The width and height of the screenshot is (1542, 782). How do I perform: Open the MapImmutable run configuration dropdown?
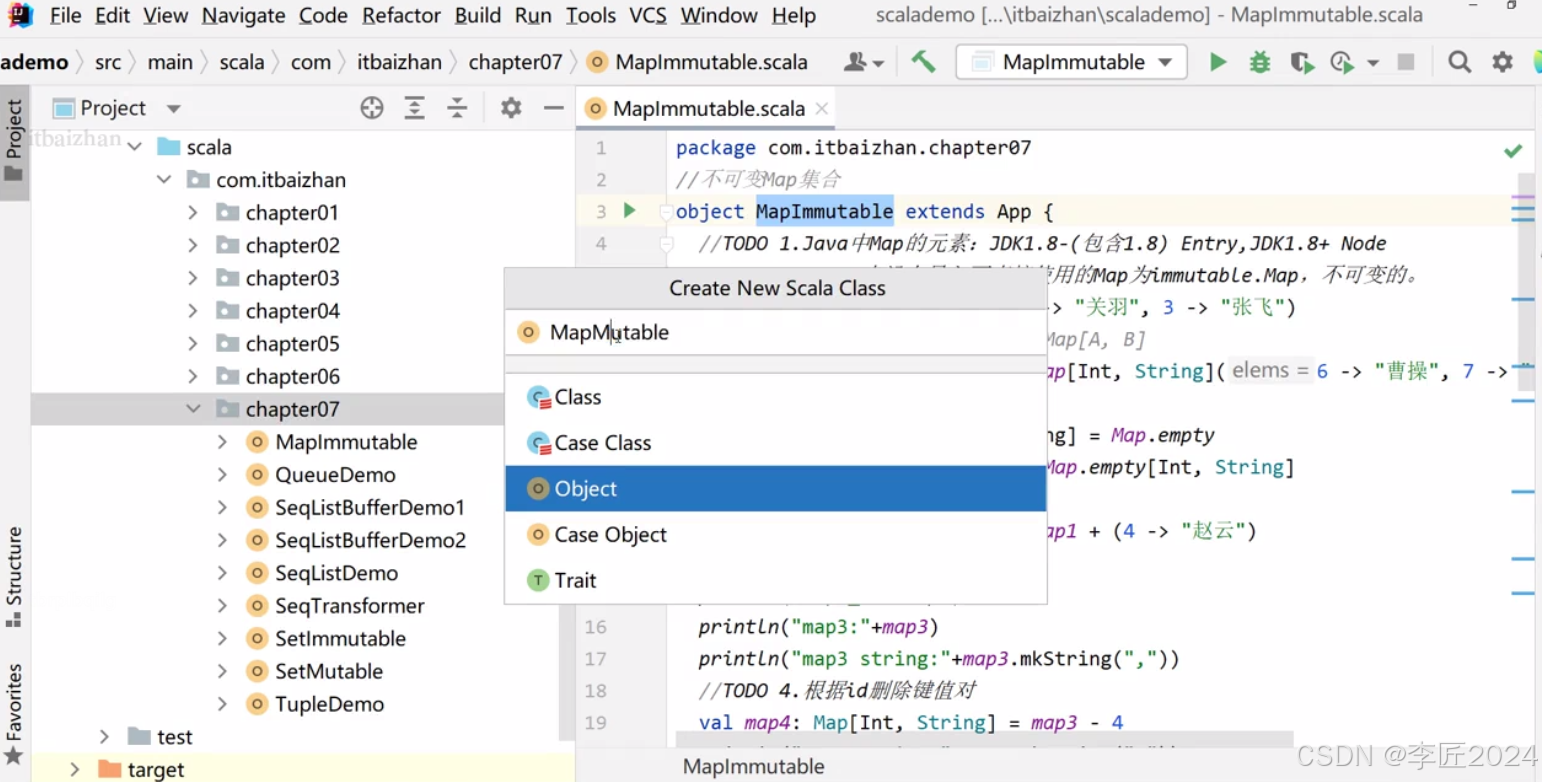click(x=1071, y=62)
